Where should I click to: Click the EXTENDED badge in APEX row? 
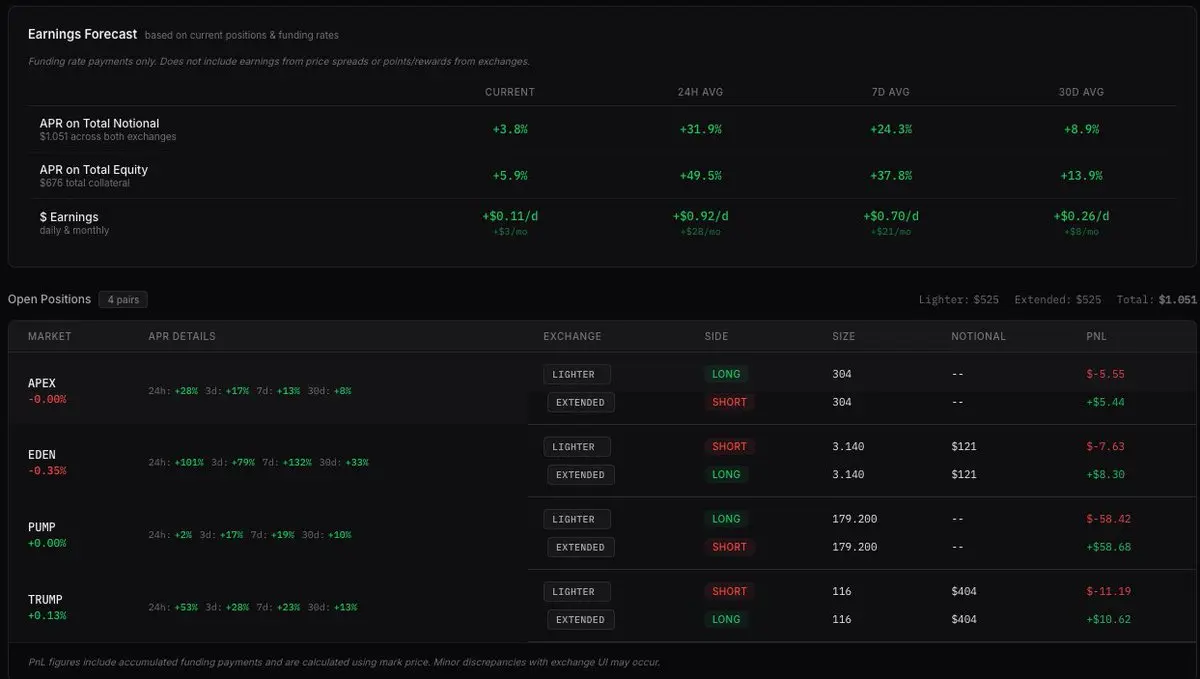point(580,402)
